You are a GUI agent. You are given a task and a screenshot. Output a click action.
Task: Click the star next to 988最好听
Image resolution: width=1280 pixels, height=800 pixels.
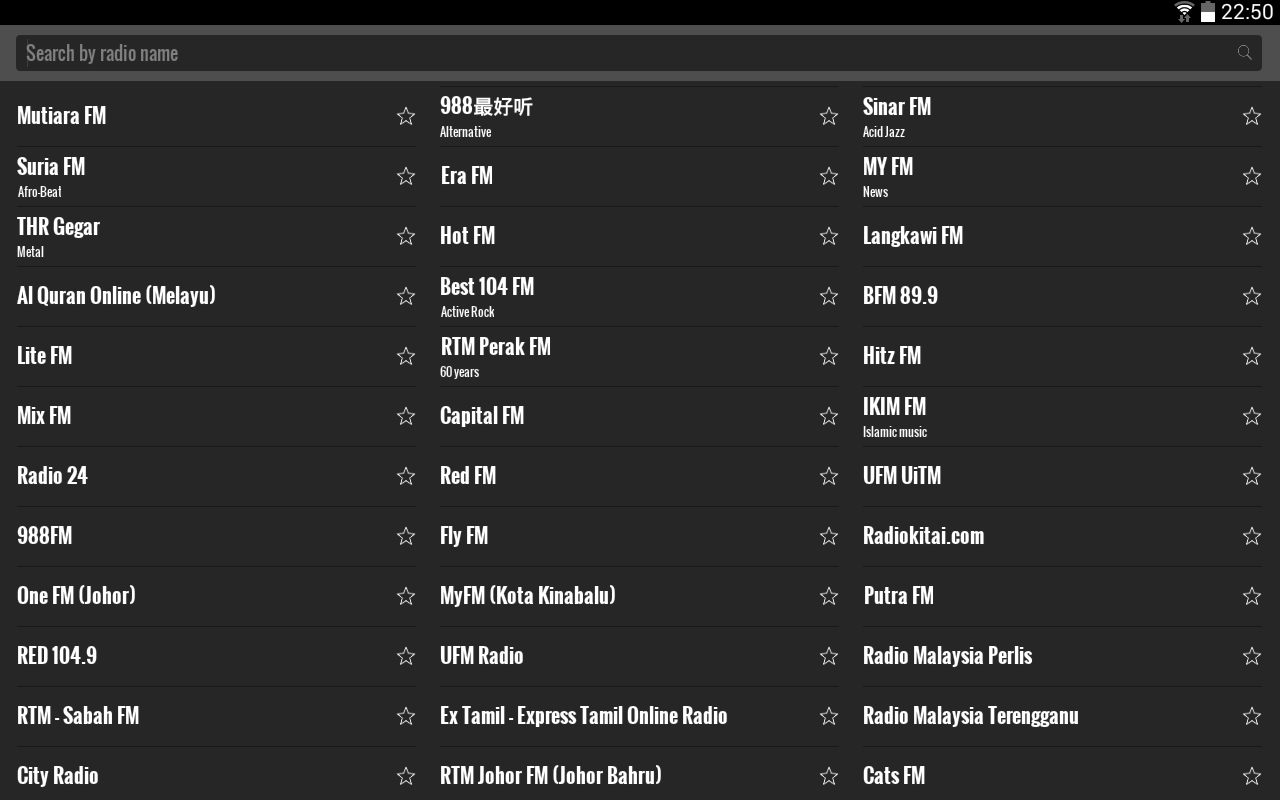pos(829,116)
